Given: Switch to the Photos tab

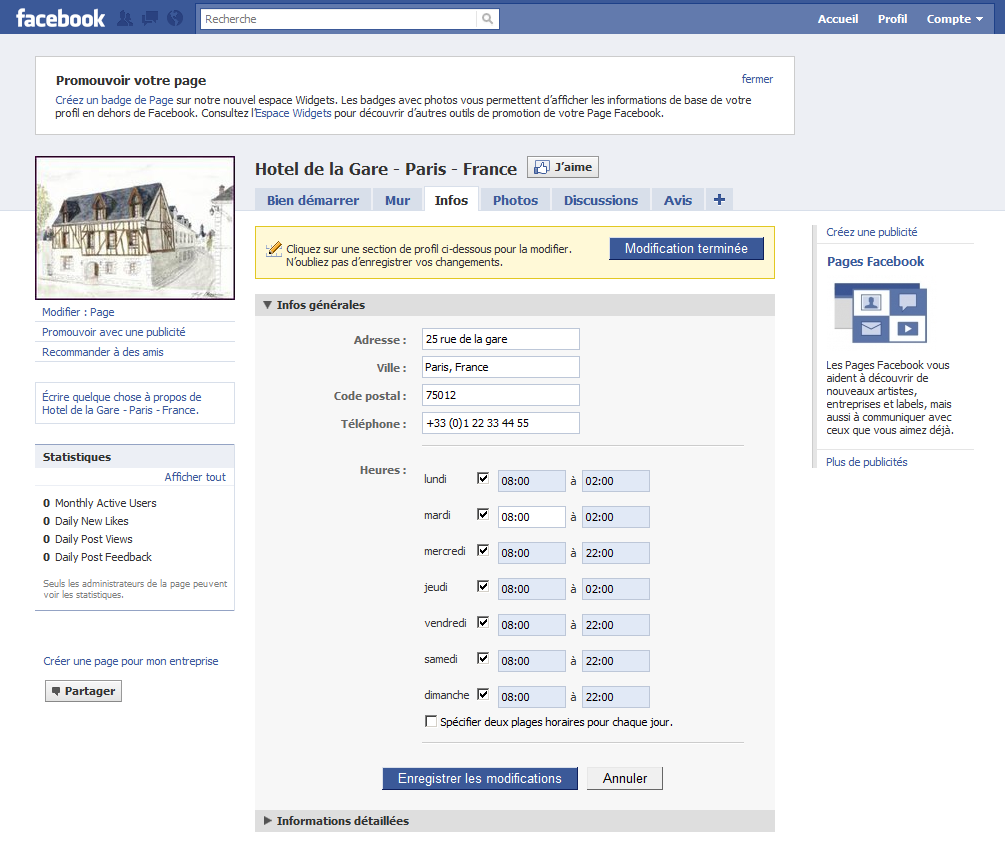Looking at the screenshot, I should [515, 200].
